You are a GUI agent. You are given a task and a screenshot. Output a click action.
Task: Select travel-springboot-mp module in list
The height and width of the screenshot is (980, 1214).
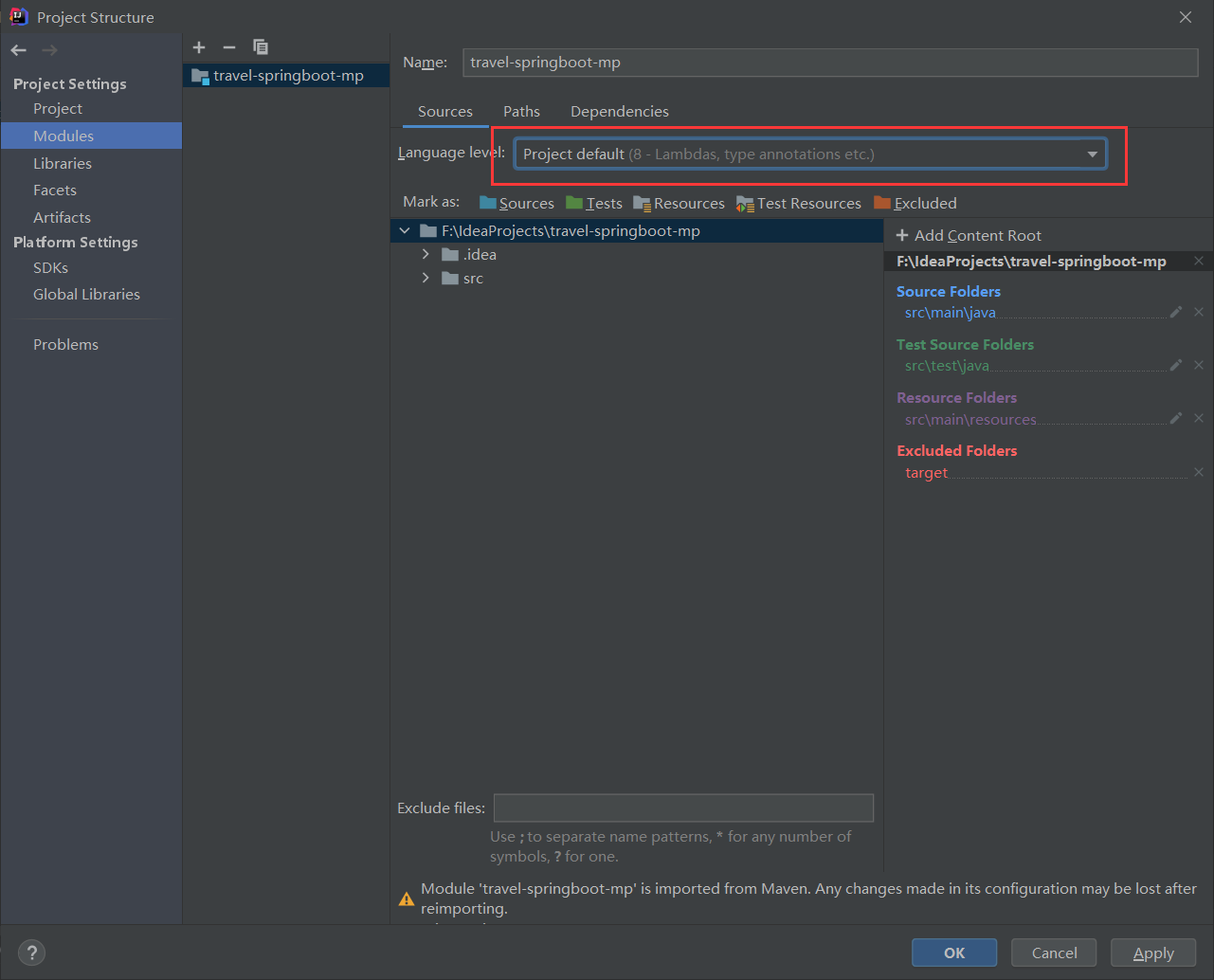tap(286, 75)
